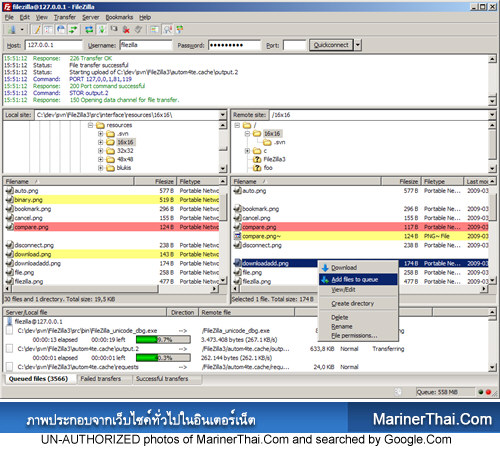500x451 pixels.
Task: Toggle message log display
Action: coord(37,30)
